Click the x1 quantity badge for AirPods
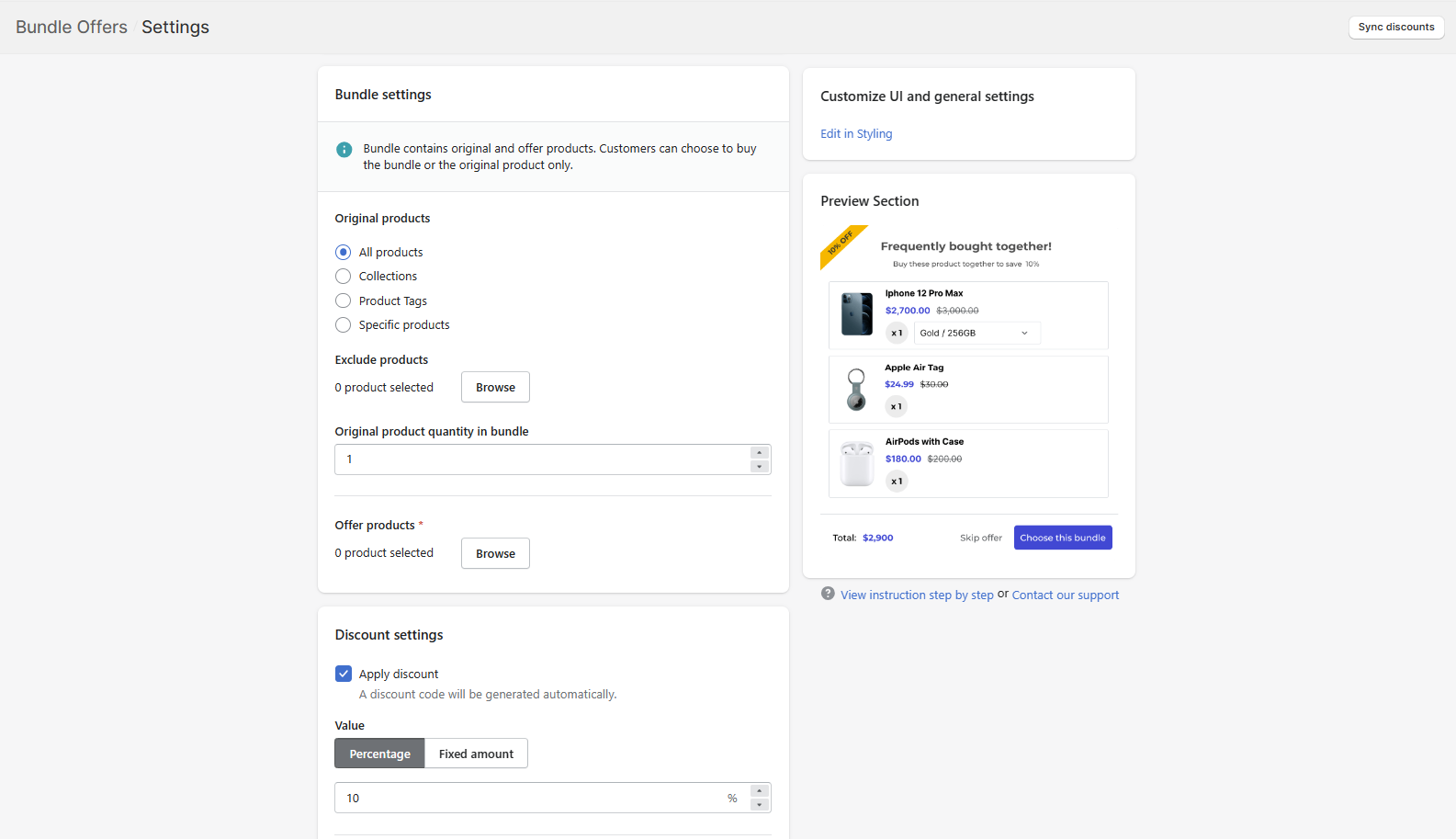 click(897, 481)
